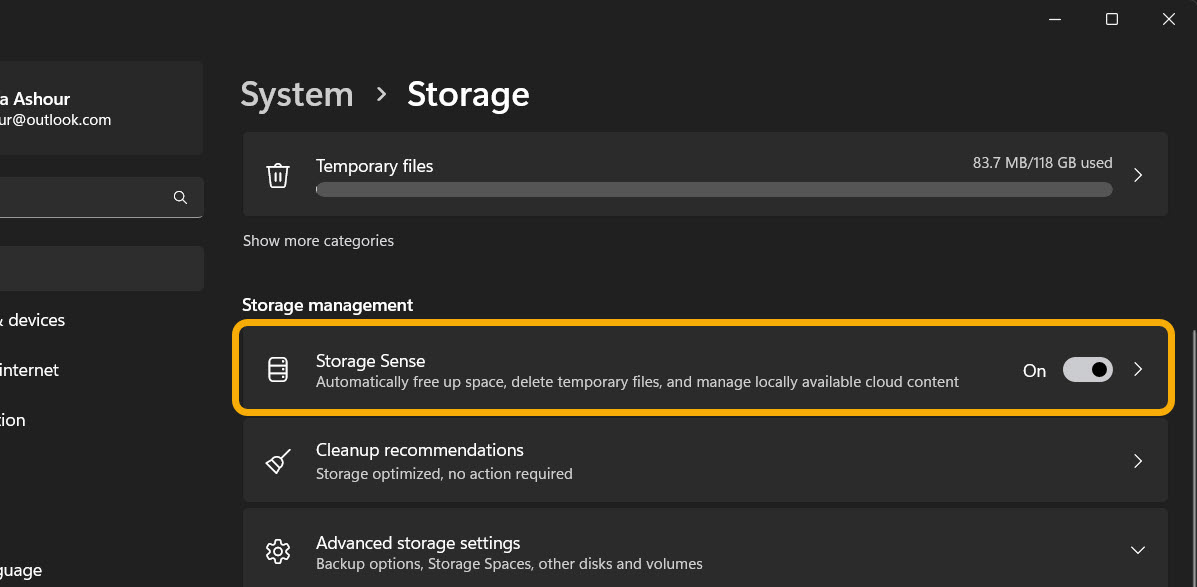
Task: Select the Storage Sense row
Action: coord(650,368)
